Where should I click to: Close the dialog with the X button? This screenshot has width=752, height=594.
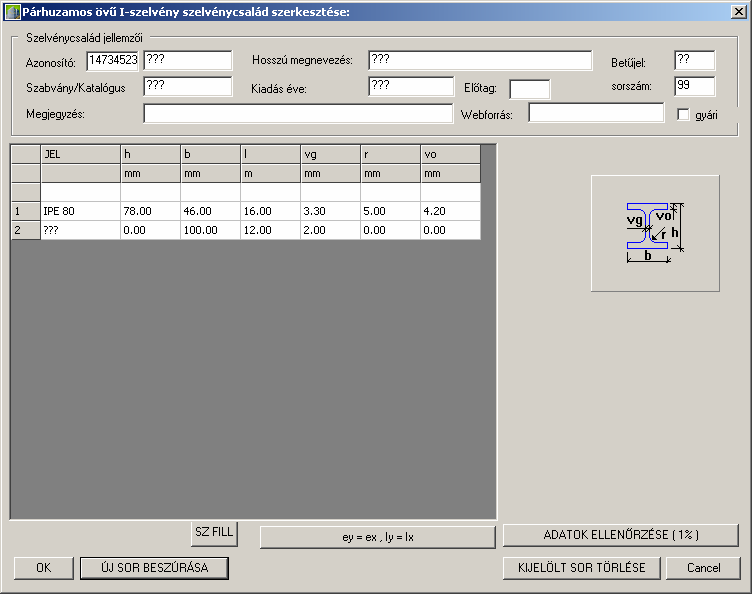(738, 12)
